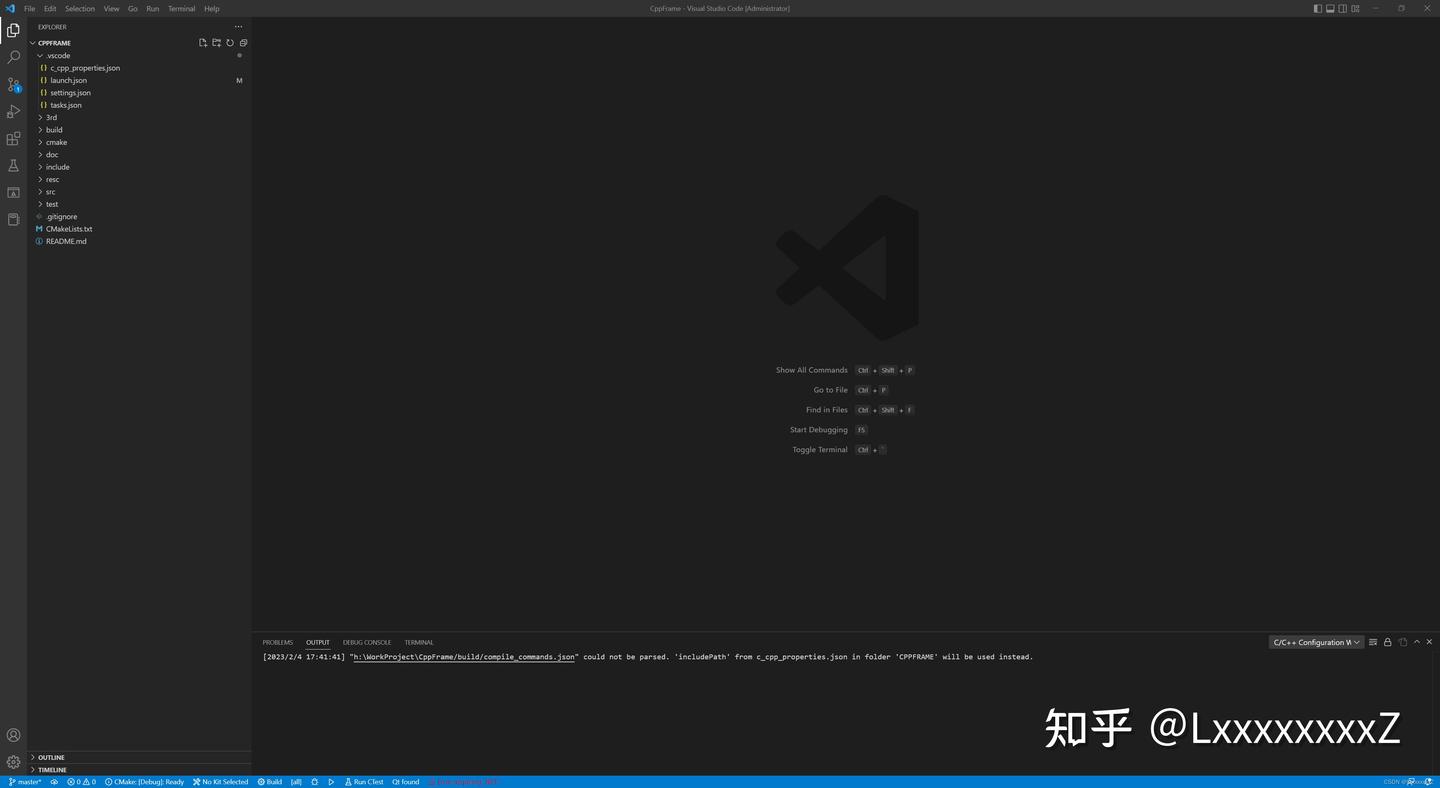Toggle autoscroll lock in the Output panel
Image resolution: width=1440 pixels, height=788 pixels.
[x=1387, y=642]
